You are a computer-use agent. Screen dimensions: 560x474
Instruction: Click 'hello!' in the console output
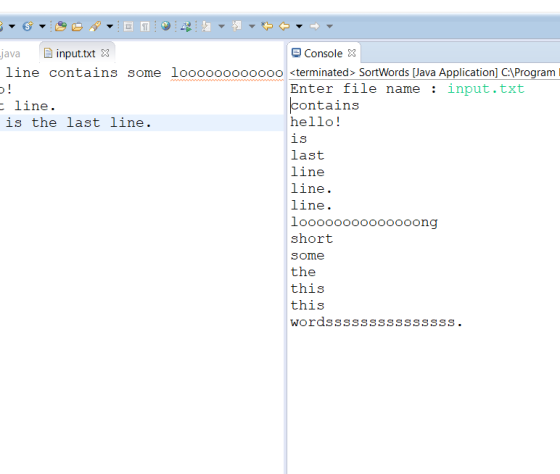tap(316, 122)
